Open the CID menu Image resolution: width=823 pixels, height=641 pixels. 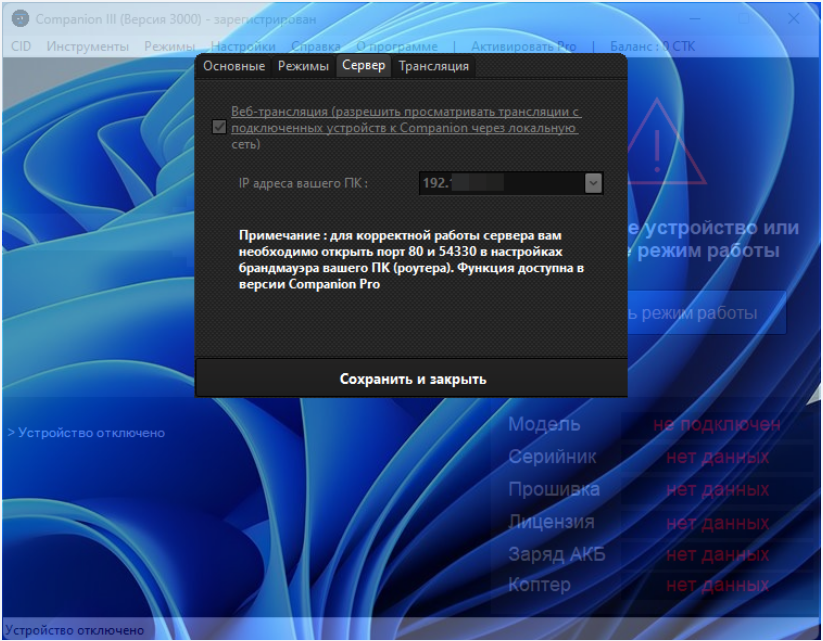point(21,46)
